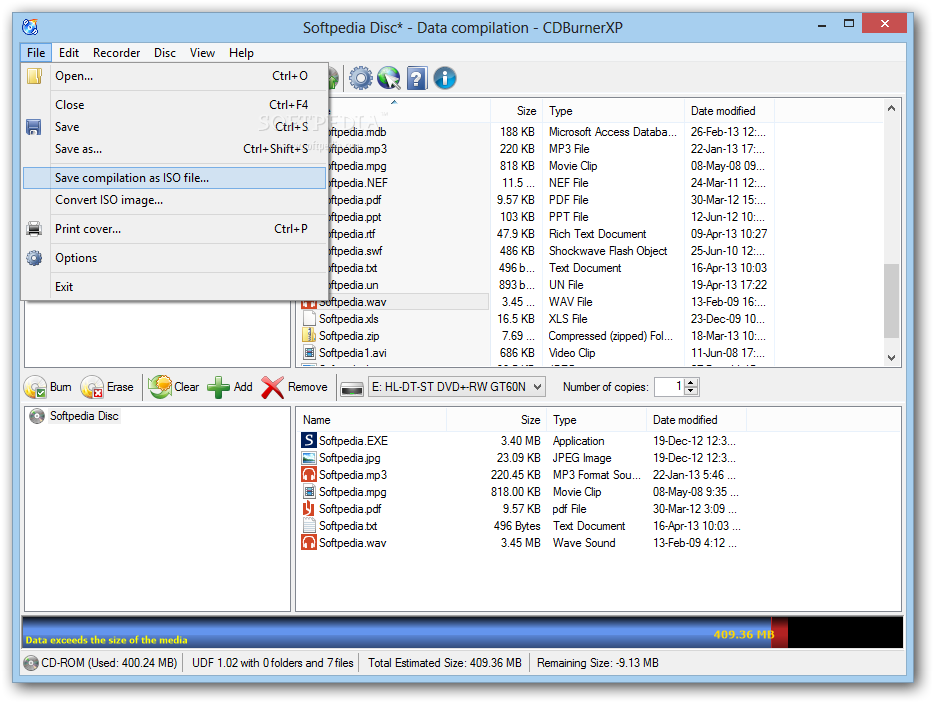Viewport: 934px width, 703px height.
Task: Click the Softpedia.jpg image icon
Action: (309, 458)
